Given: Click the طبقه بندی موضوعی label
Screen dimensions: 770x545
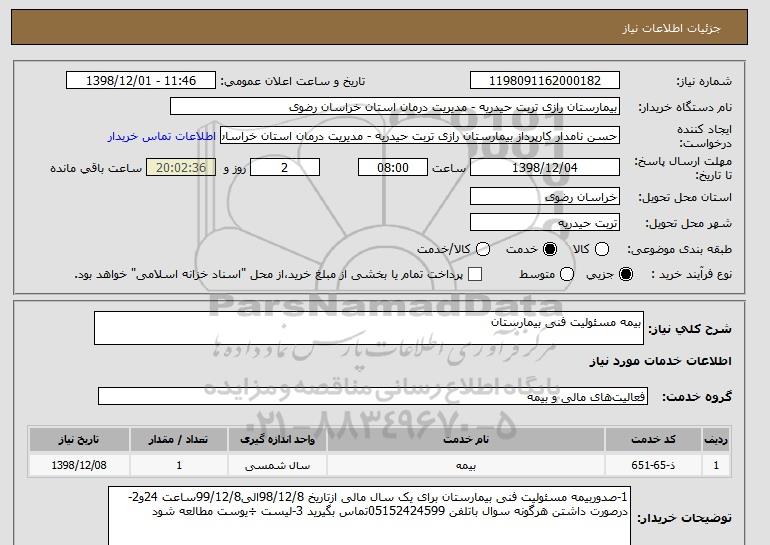Looking at the screenshot, I should tap(679, 249).
